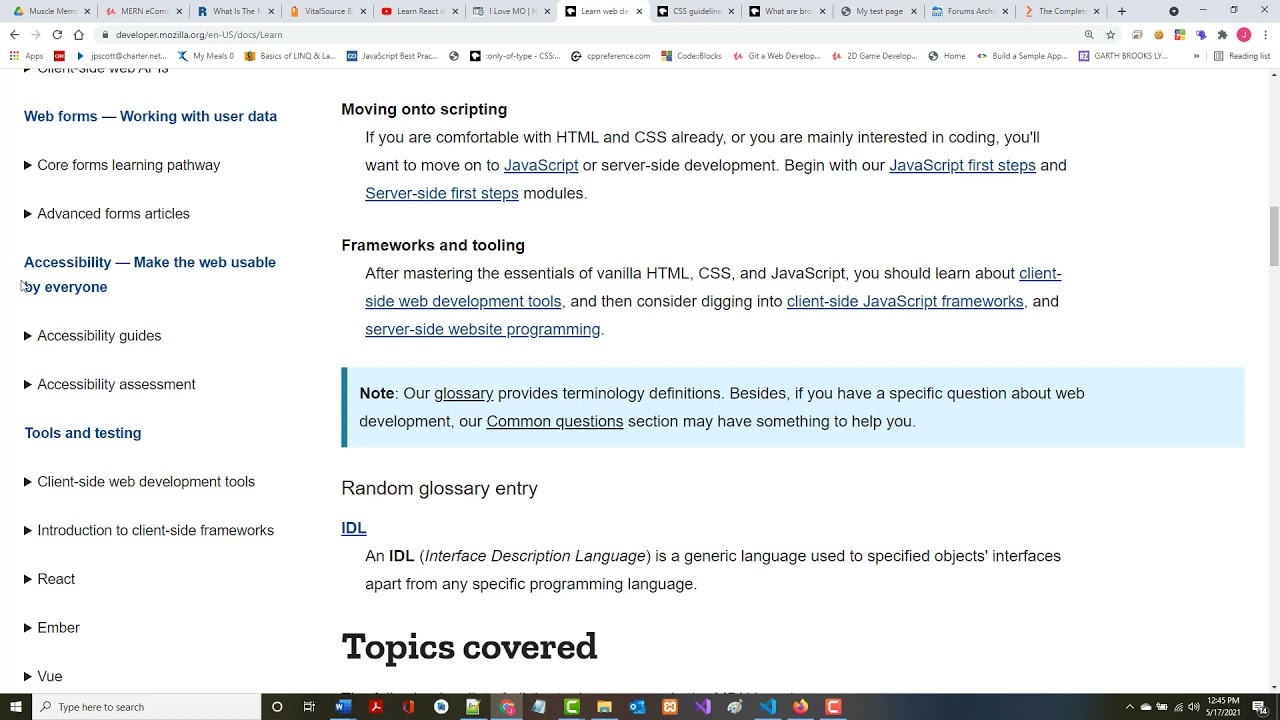1280x720 pixels.
Task: Switch to the My test page tab
Action: tap(877, 11)
